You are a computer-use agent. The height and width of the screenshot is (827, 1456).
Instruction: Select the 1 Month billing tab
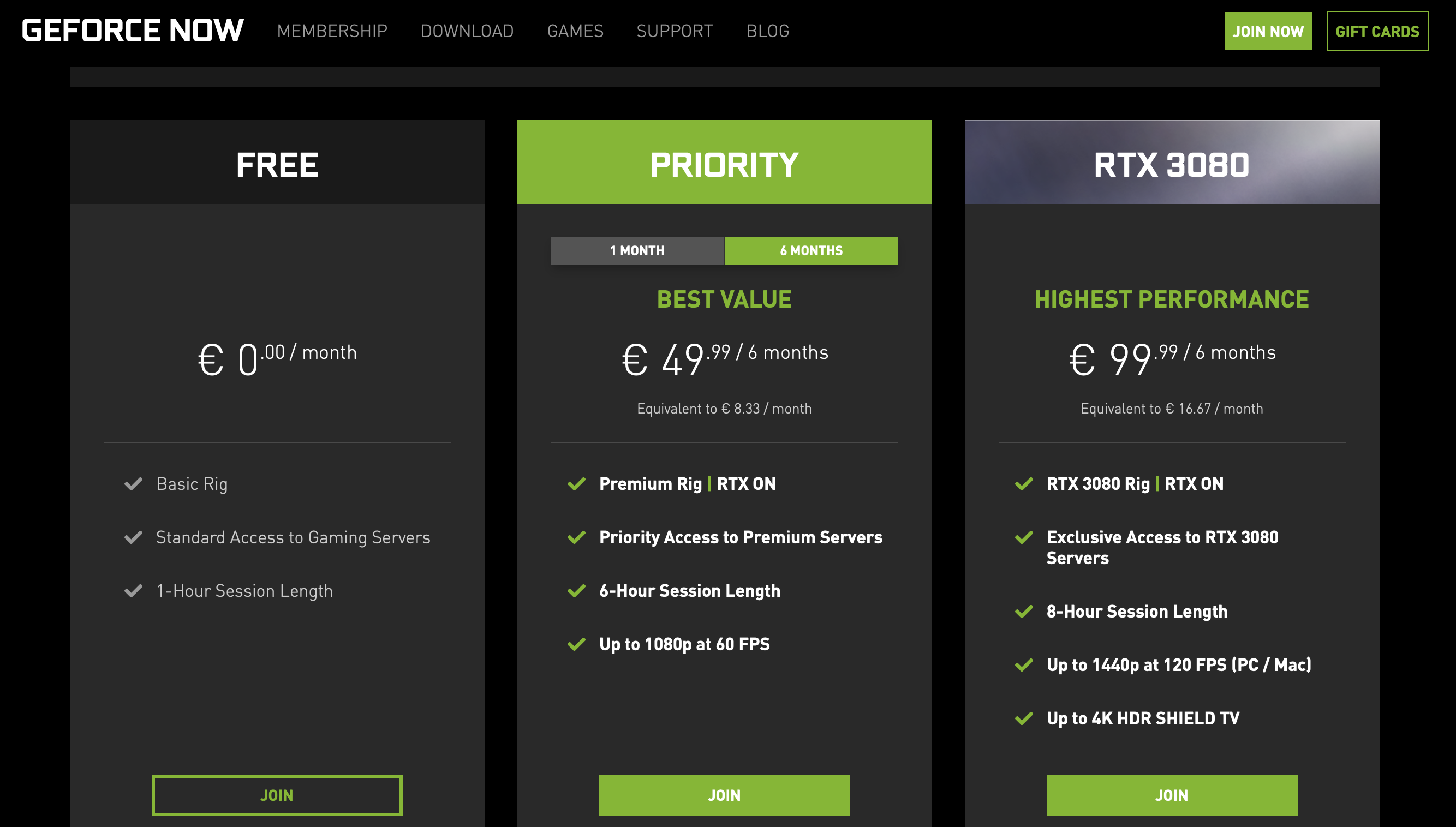pyautogui.click(x=637, y=250)
